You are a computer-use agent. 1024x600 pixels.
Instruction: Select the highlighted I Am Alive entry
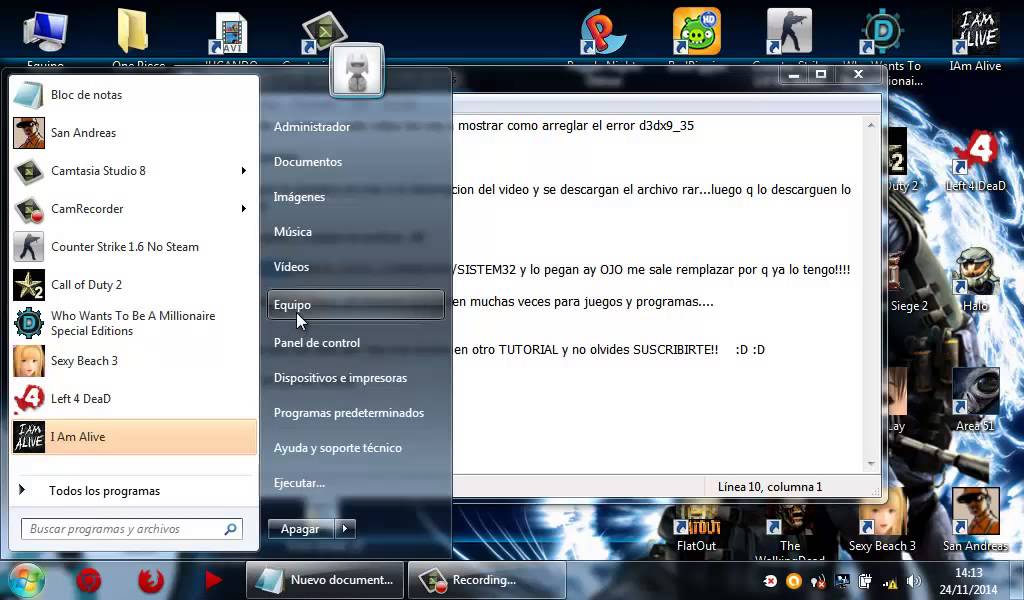pos(134,437)
